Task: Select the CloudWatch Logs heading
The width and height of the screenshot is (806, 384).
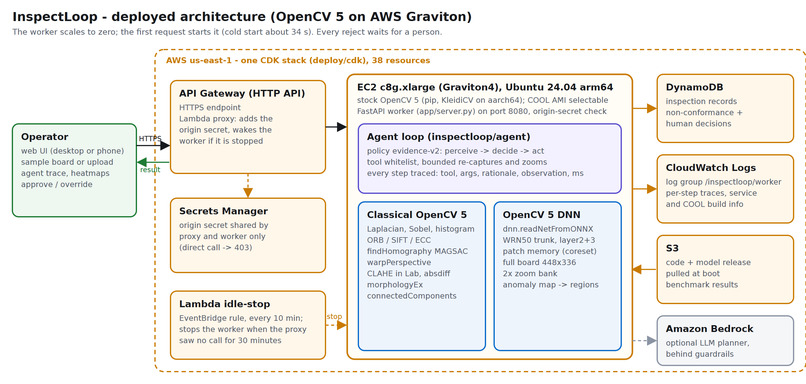Action: pyautogui.click(x=710, y=168)
